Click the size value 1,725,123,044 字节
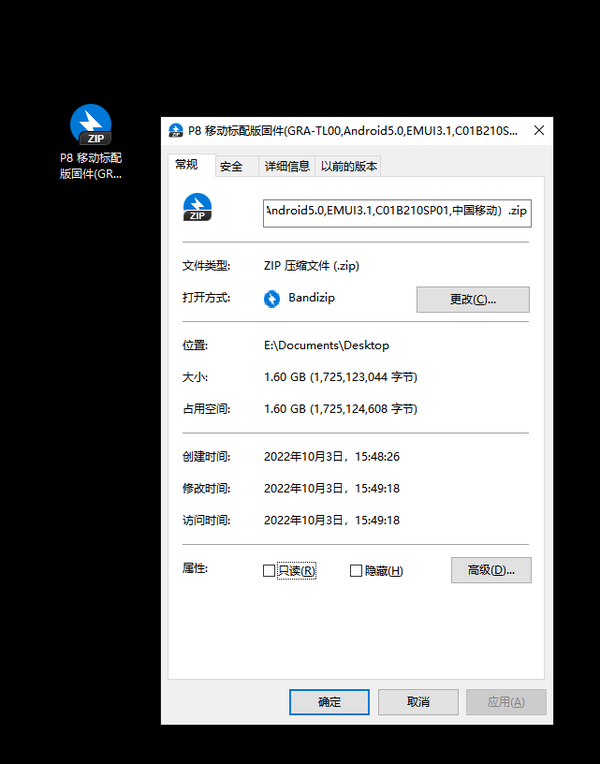Viewport: 600px width, 764px height. (x=364, y=377)
